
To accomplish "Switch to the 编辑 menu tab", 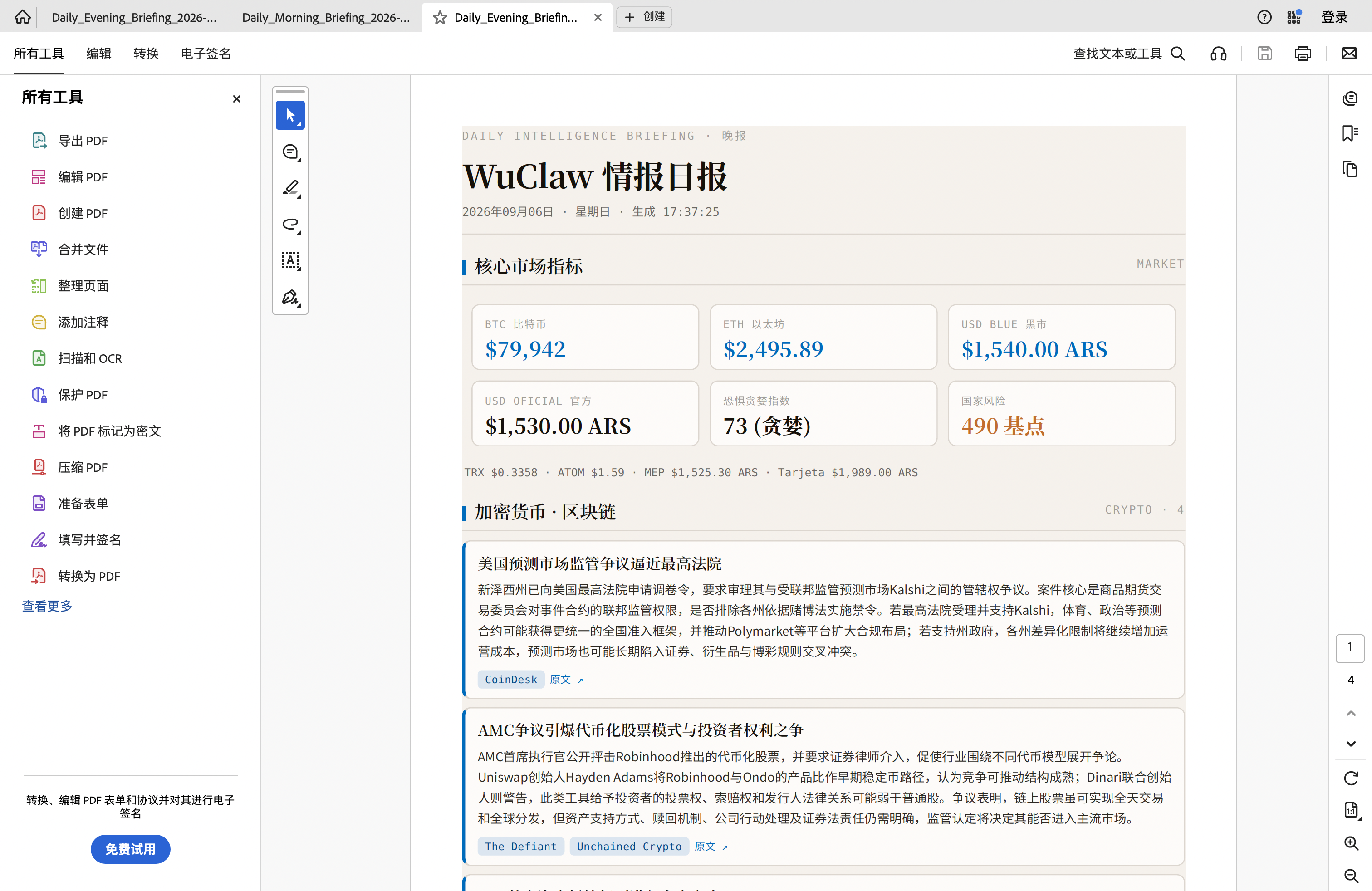I will tap(98, 54).
